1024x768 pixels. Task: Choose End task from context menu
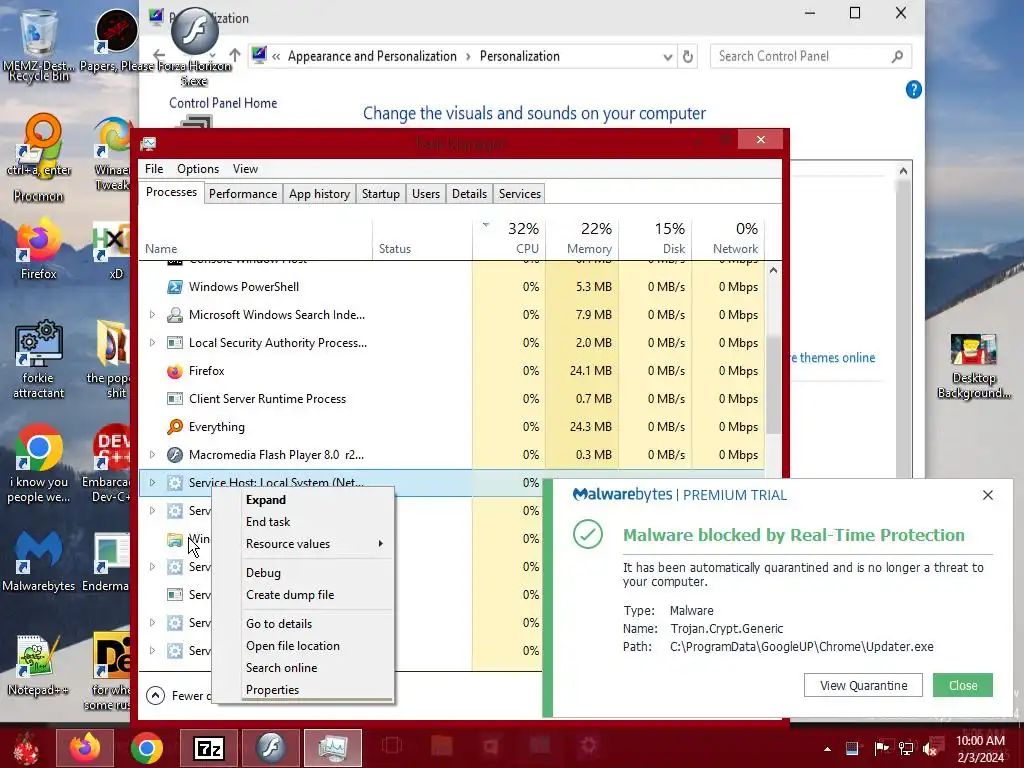(x=304, y=522)
